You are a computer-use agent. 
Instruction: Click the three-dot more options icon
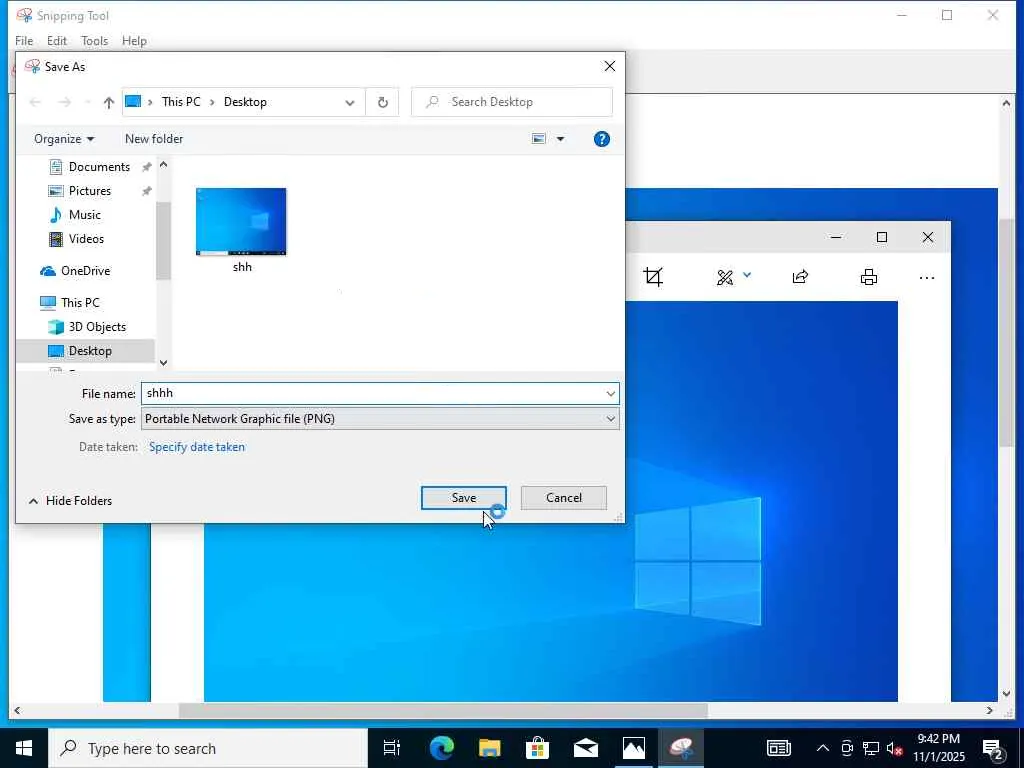pos(927,278)
